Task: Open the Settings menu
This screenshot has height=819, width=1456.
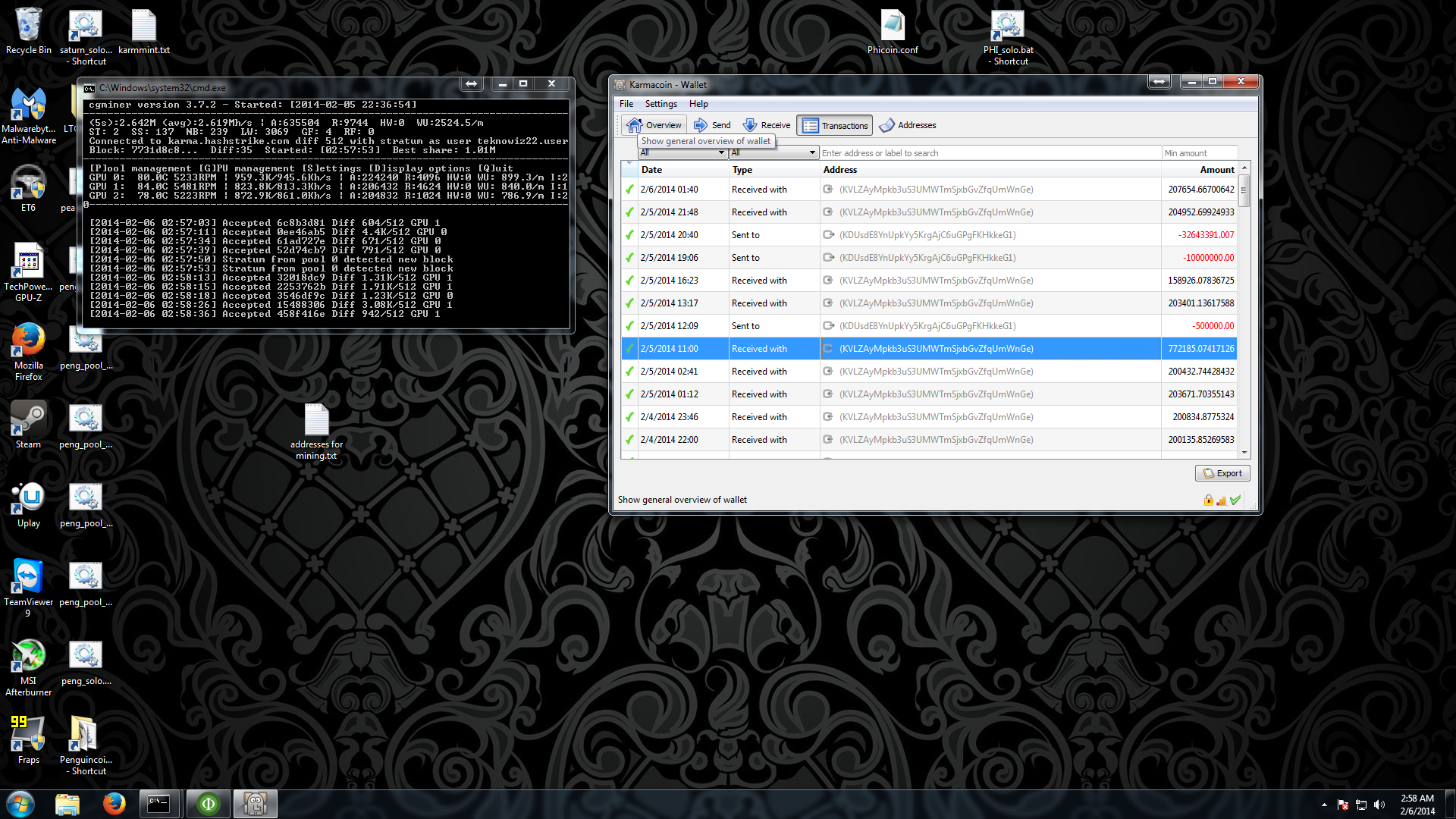Action: 661,104
